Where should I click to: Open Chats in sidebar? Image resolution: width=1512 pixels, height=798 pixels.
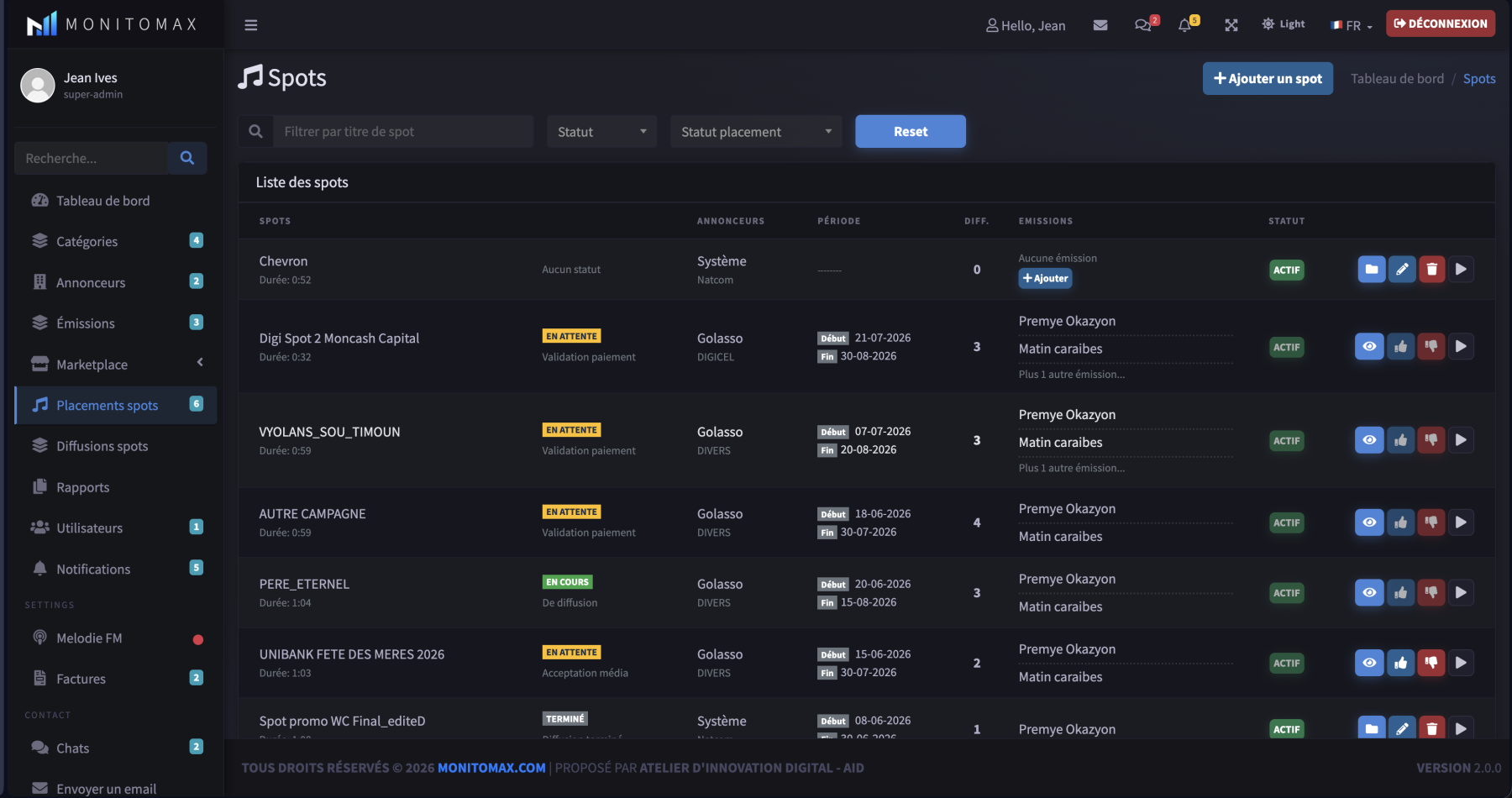(x=116, y=748)
